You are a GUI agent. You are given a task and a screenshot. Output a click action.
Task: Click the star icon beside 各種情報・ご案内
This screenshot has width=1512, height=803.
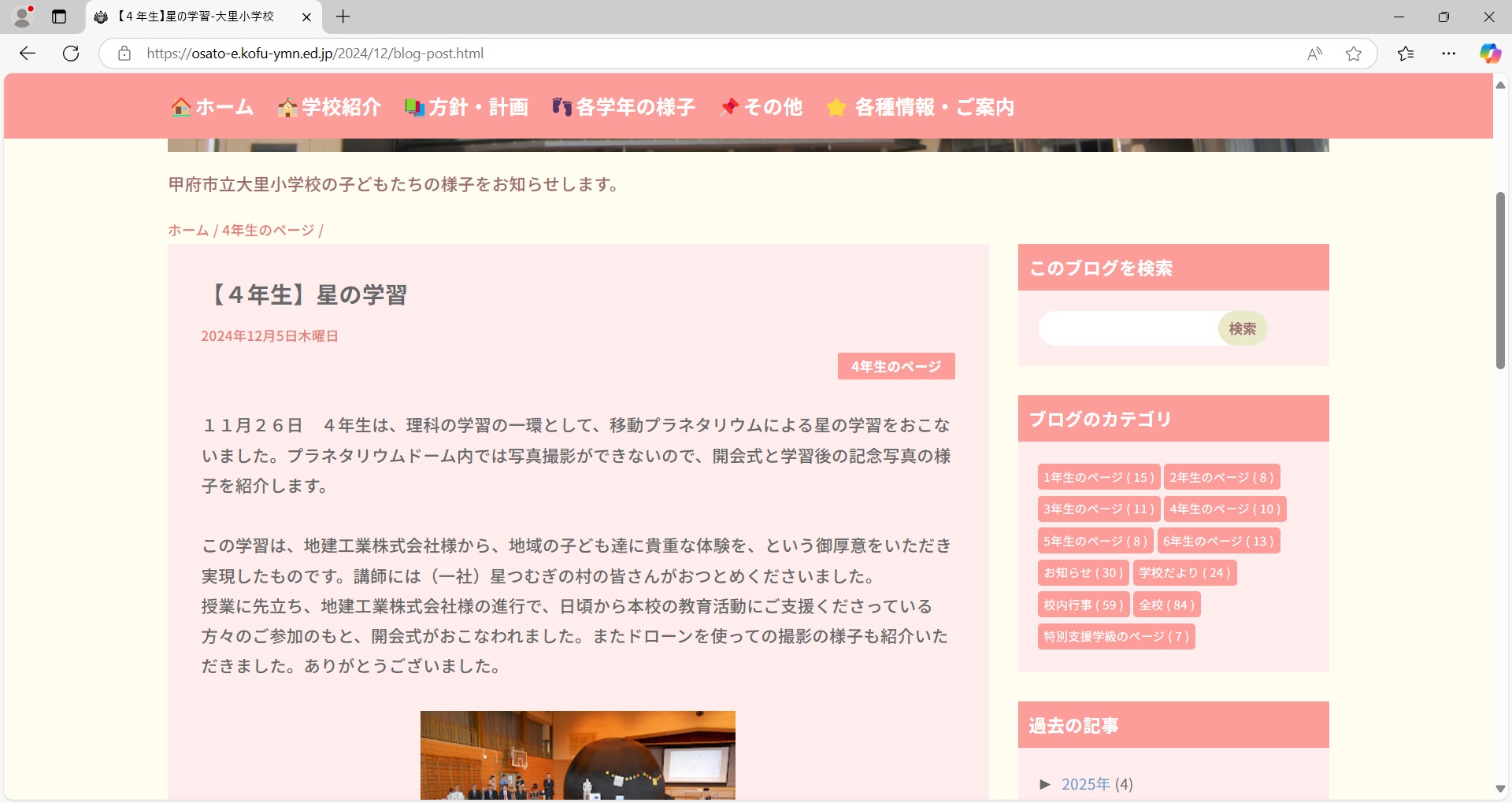pyautogui.click(x=836, y=107)
